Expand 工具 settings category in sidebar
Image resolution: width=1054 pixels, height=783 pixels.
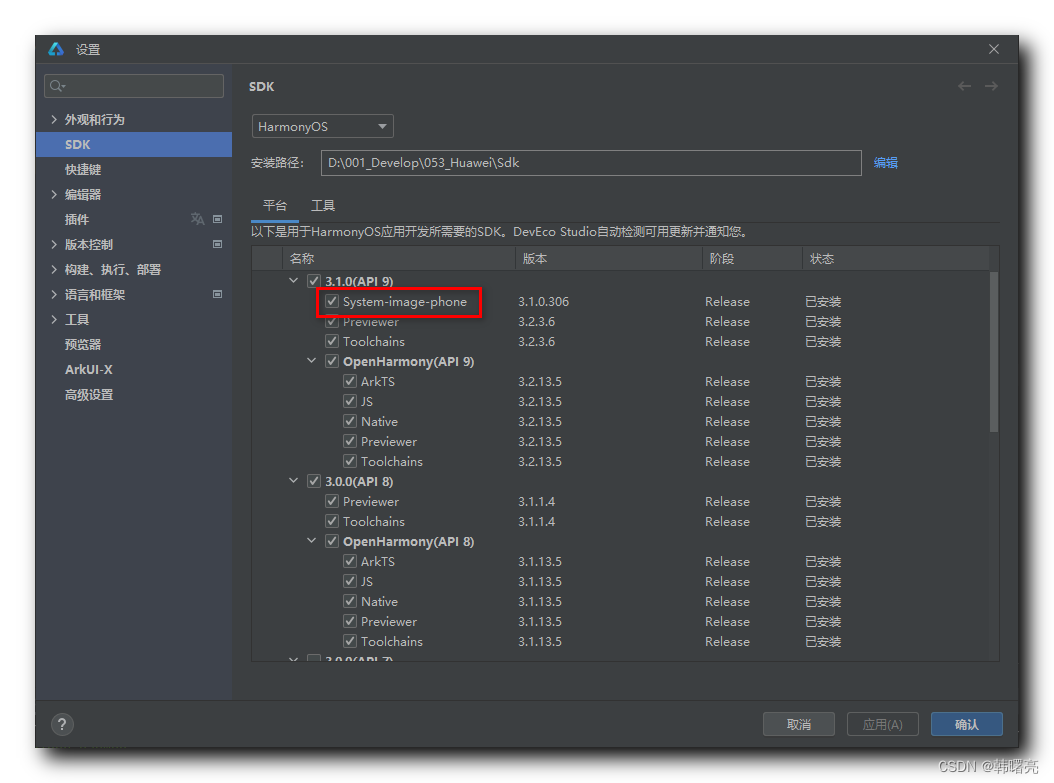tap(54, 319)
